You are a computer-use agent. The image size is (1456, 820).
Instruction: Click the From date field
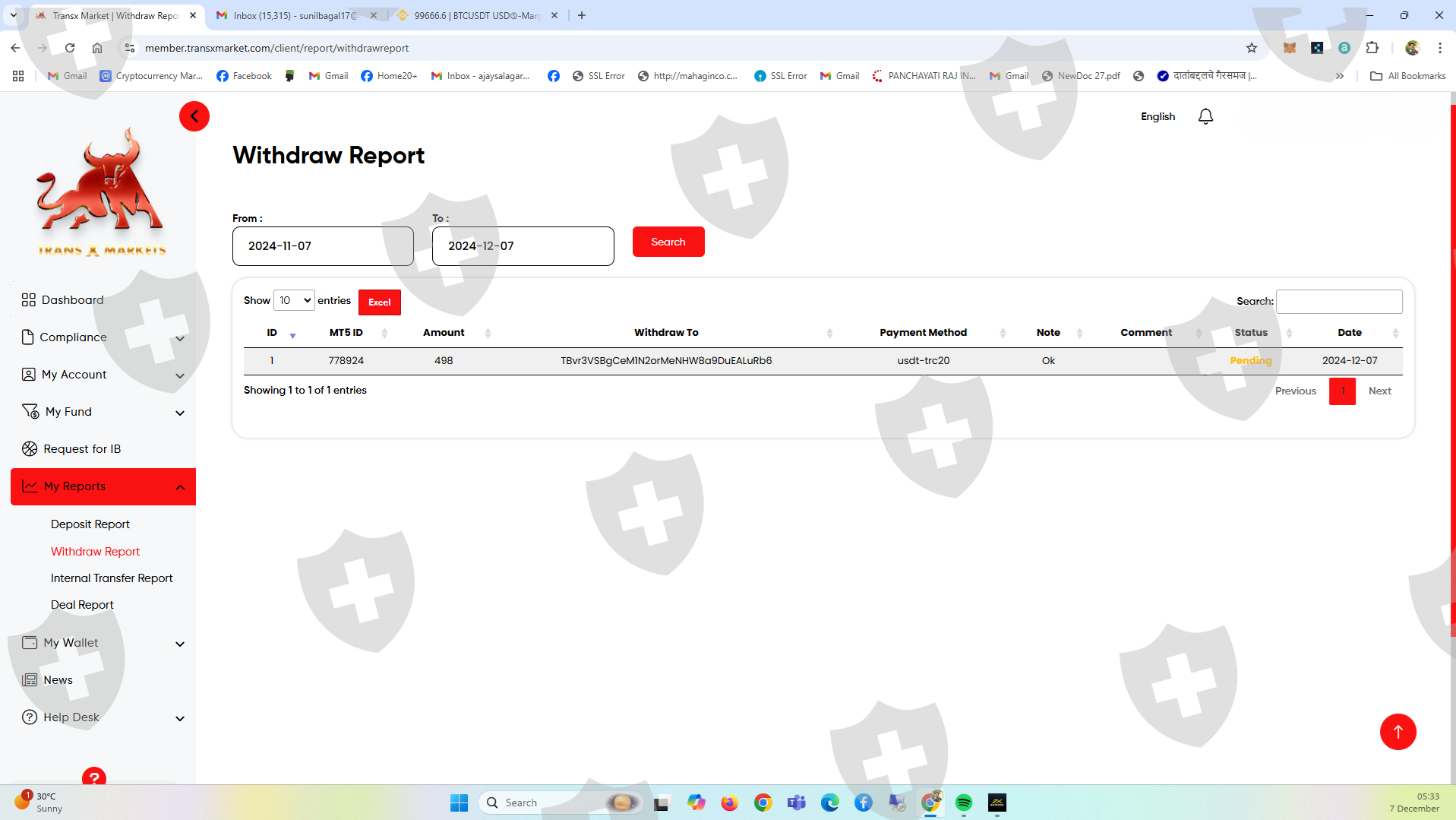(x=323, y=246)
